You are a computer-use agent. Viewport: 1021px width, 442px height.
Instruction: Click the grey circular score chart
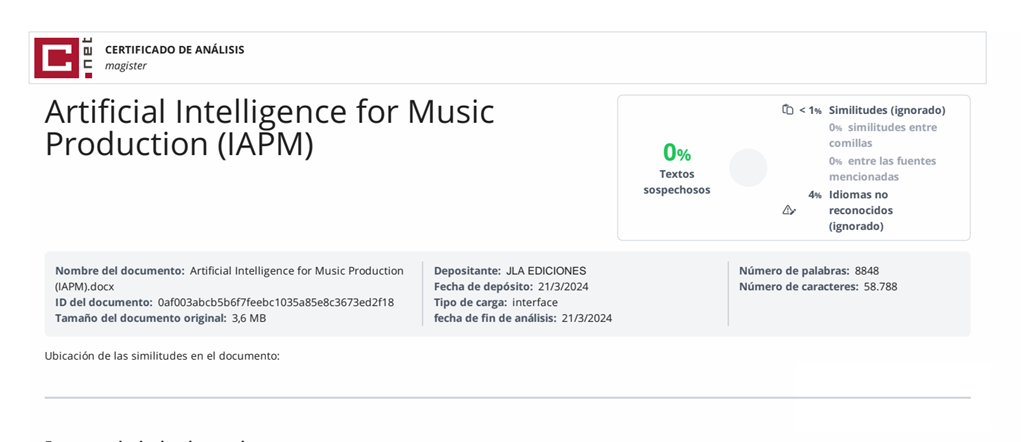pos(748,168)
